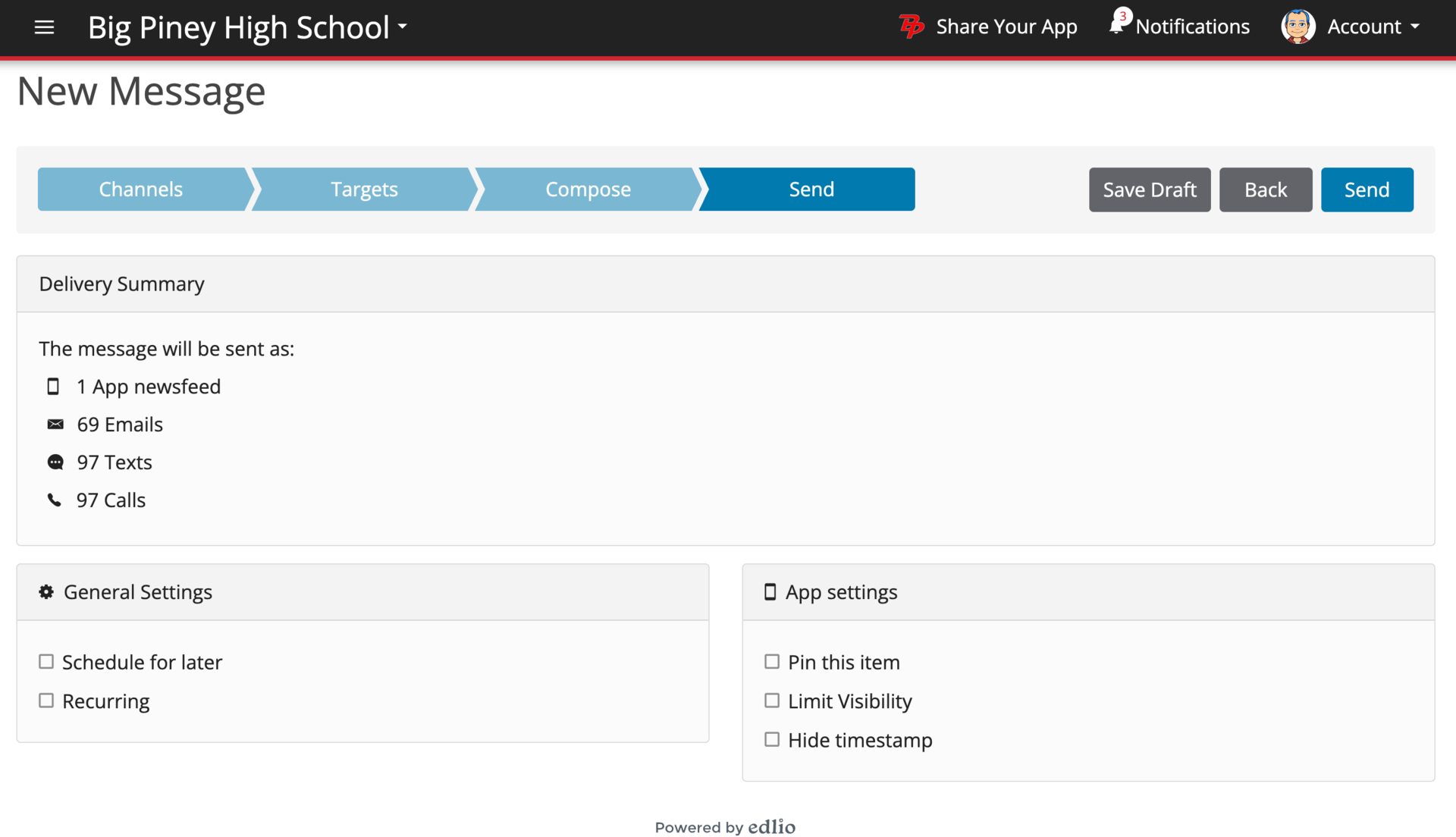Viewport: 1456px width, 837px height.
Task: Go to the Channels step
Action: coord(141,190)
